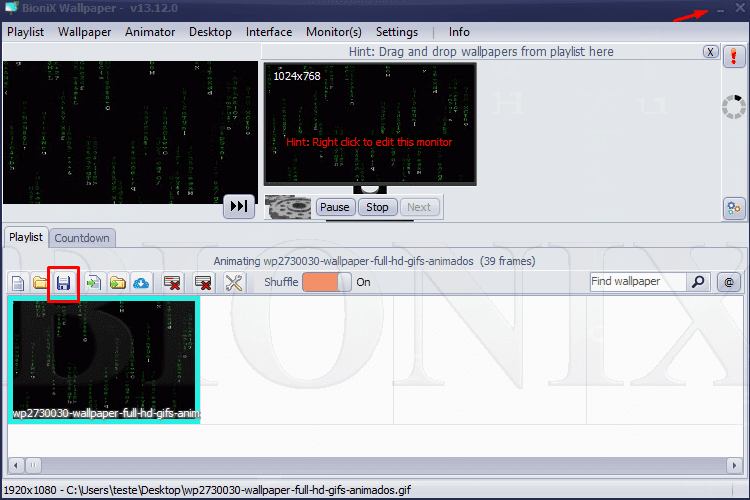Create a new playlist with the blank page icon

pyautogui.click(x=18, y=283)
